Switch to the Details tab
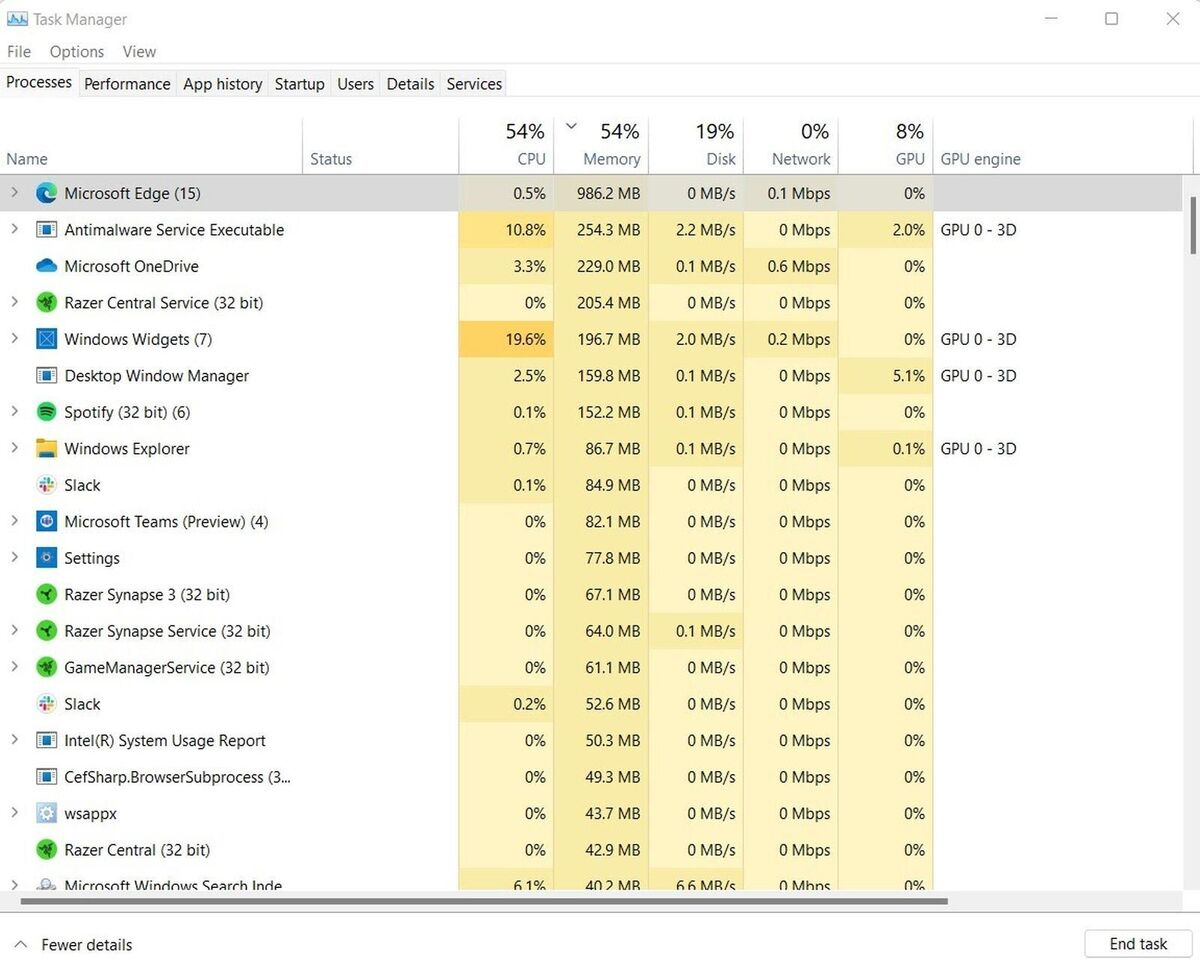Viewport: 1200px width, 969px height. [x=410, y=84]
